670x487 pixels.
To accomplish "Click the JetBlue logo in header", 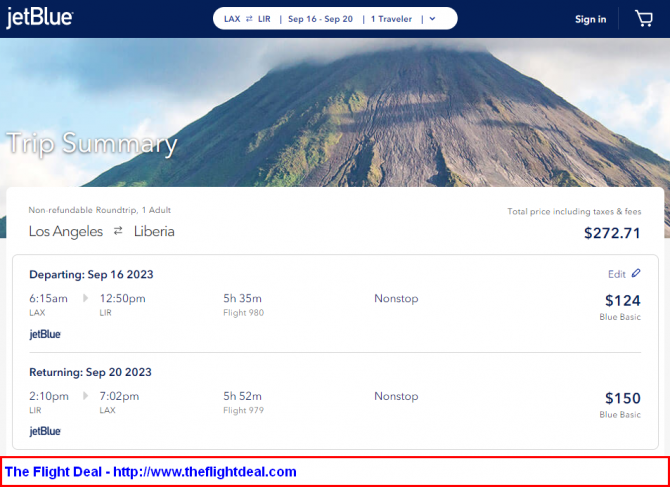I will point(40,18).
